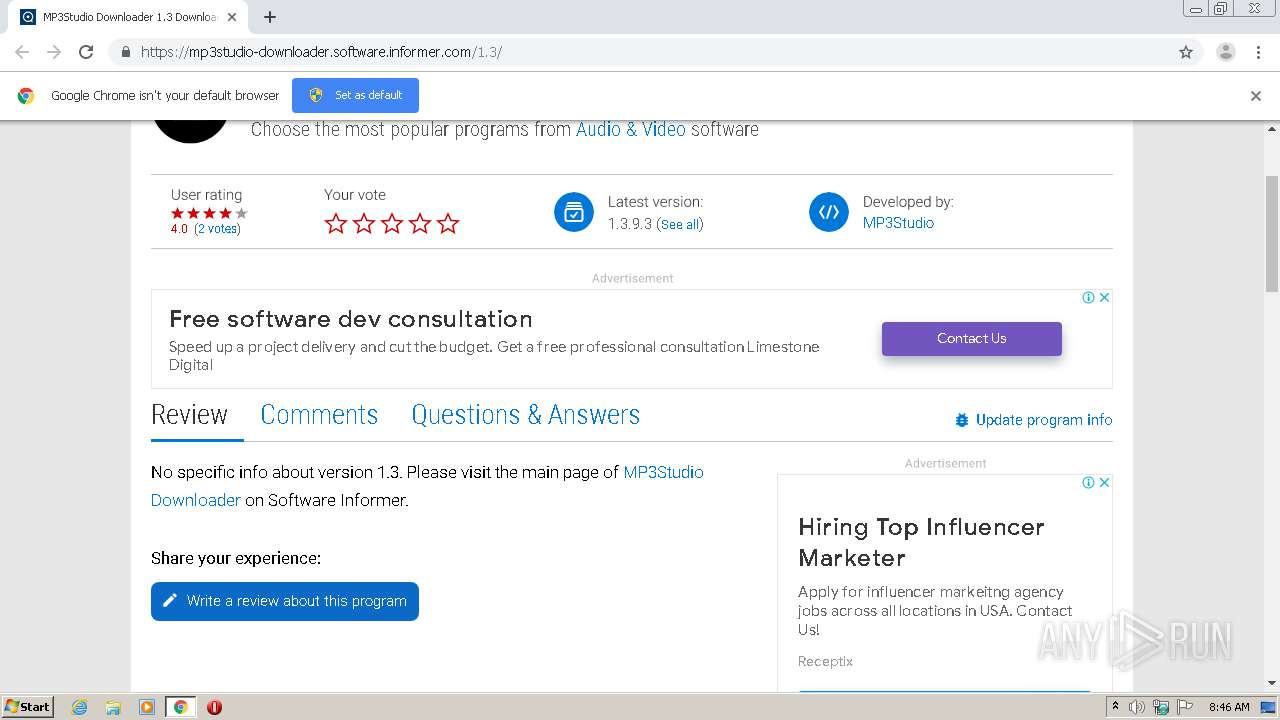Rate with the first vote star
Image resolution: width=1280 pixels, height=720 pixels.
[336, 224]
